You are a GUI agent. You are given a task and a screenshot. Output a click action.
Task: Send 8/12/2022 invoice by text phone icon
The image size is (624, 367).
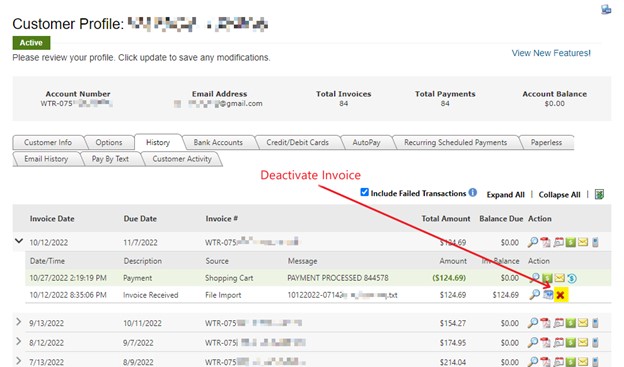(x=595, y=342)
